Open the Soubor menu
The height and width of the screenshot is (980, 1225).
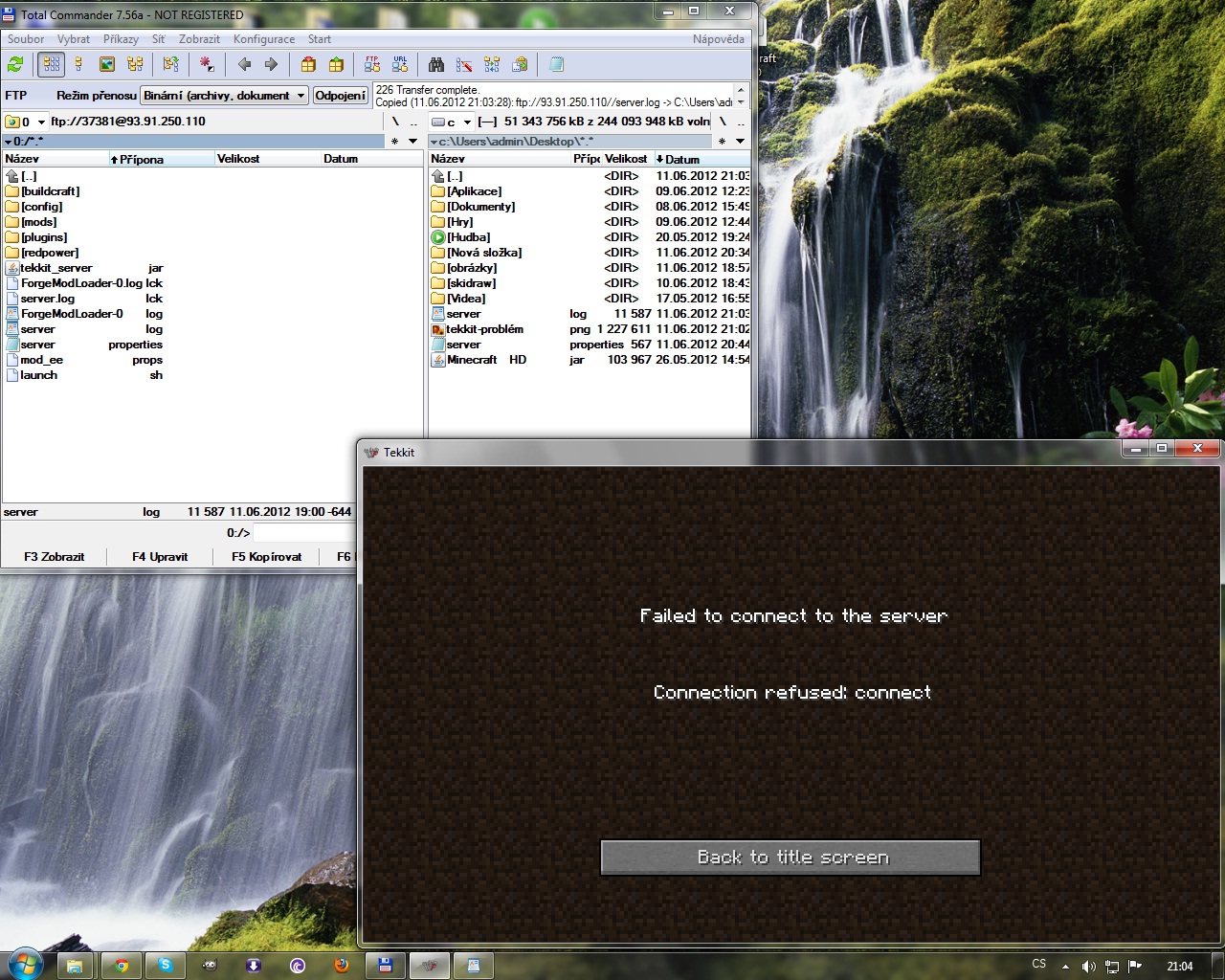coord(26,39)
